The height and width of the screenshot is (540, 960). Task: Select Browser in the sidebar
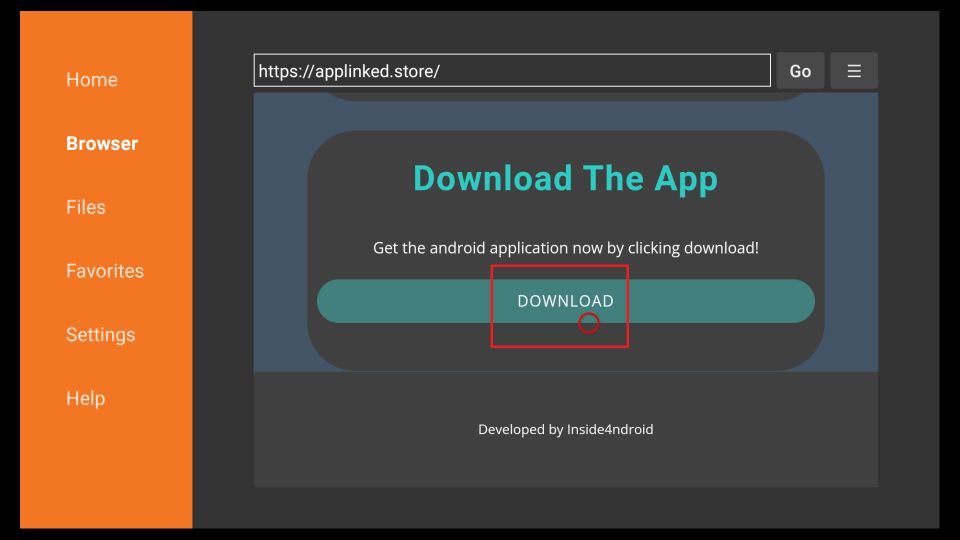102,143
